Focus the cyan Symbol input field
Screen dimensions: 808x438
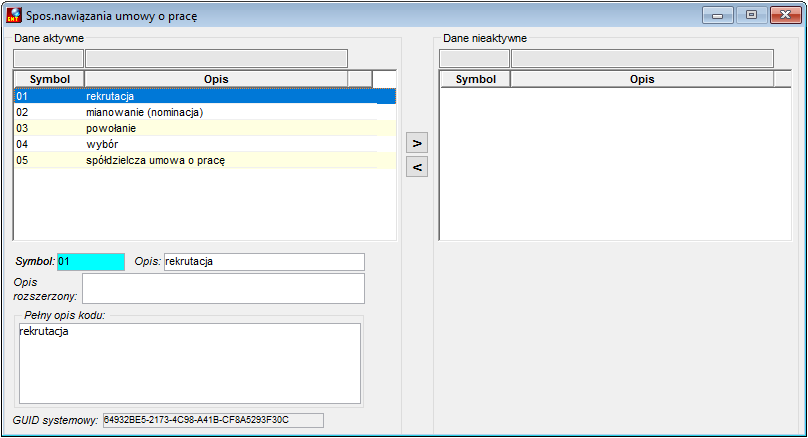[x=91, y=262]
